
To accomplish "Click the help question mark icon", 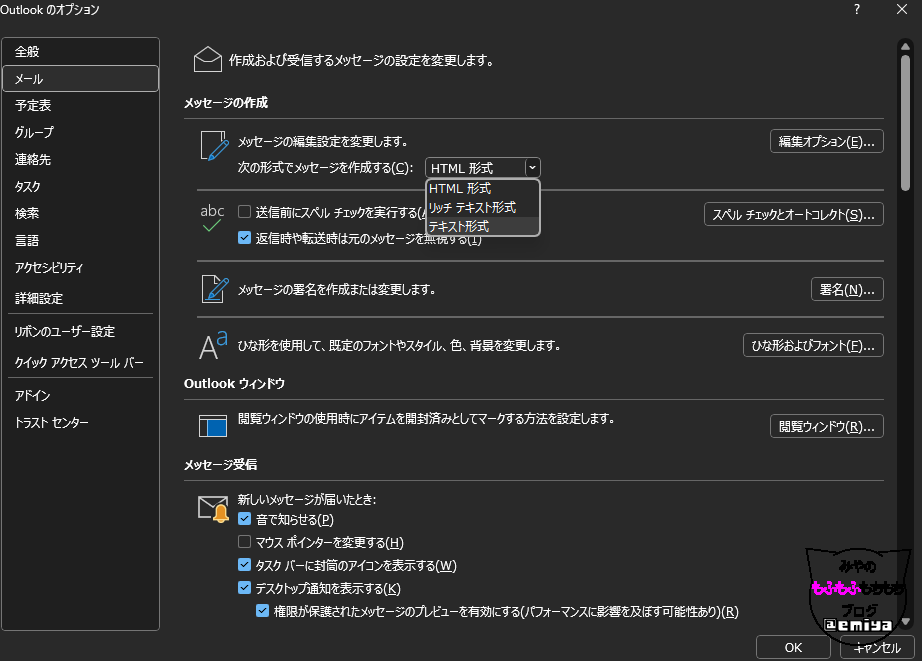I will click(x=856, y=10).
